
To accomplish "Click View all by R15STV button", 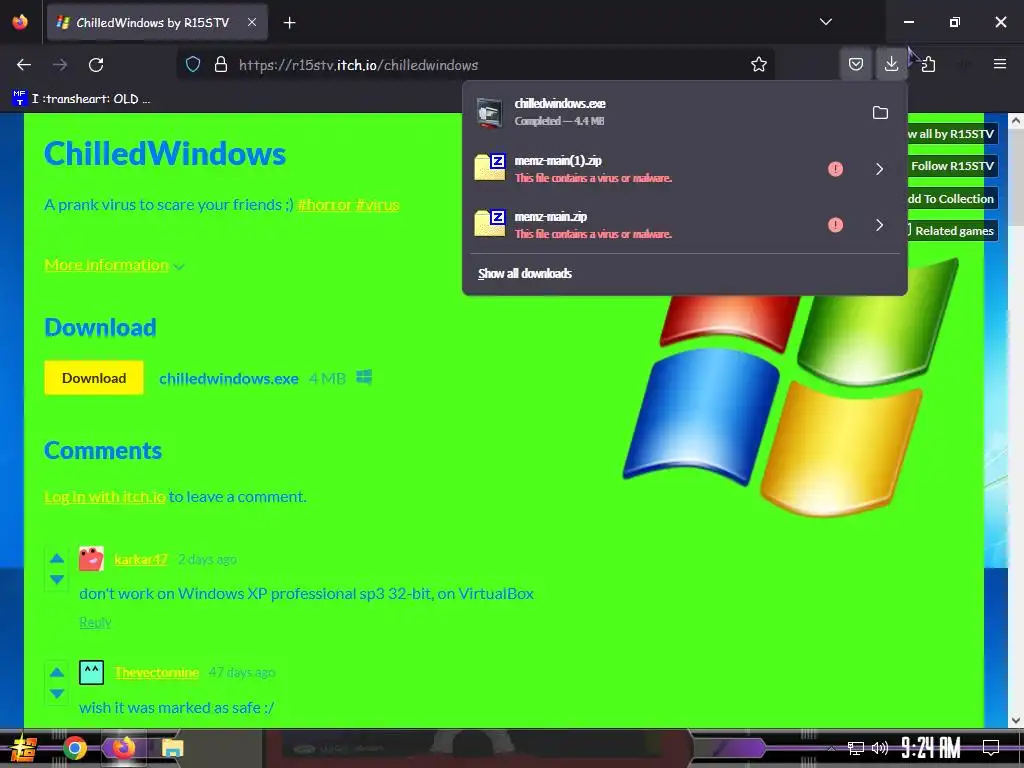I will click(951, 134).
